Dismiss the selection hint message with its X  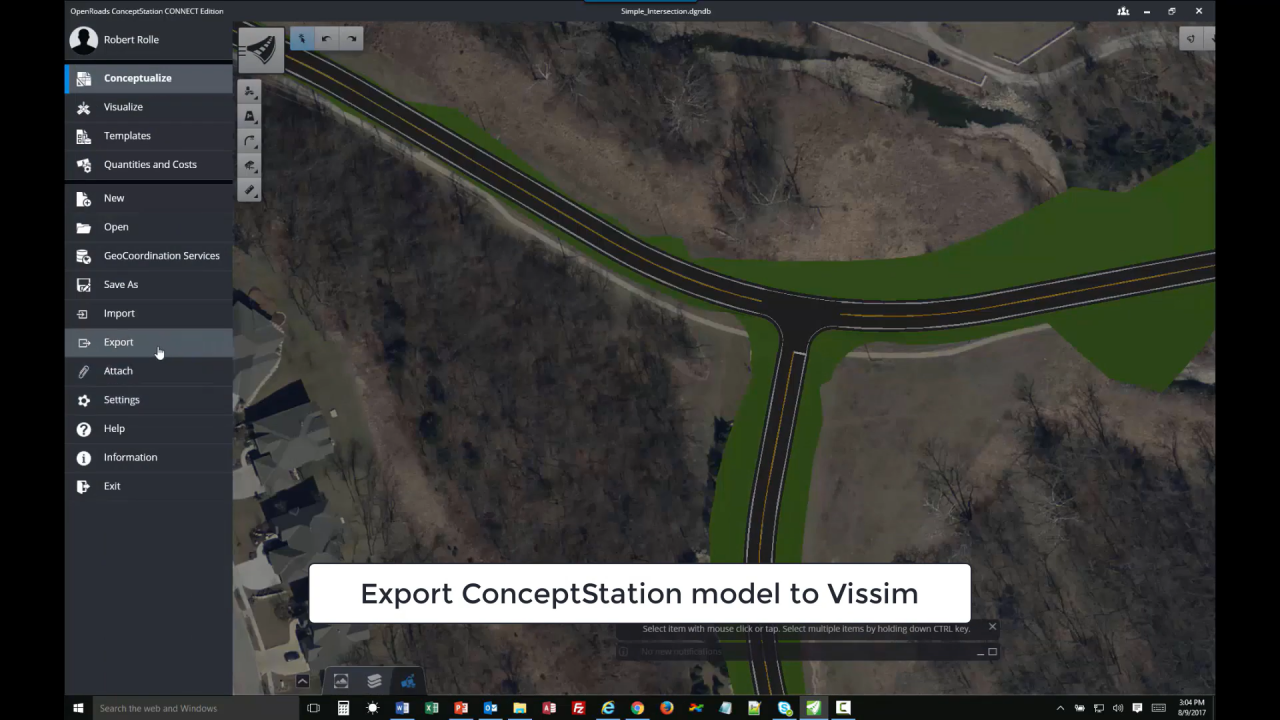[x=992, y=627]
